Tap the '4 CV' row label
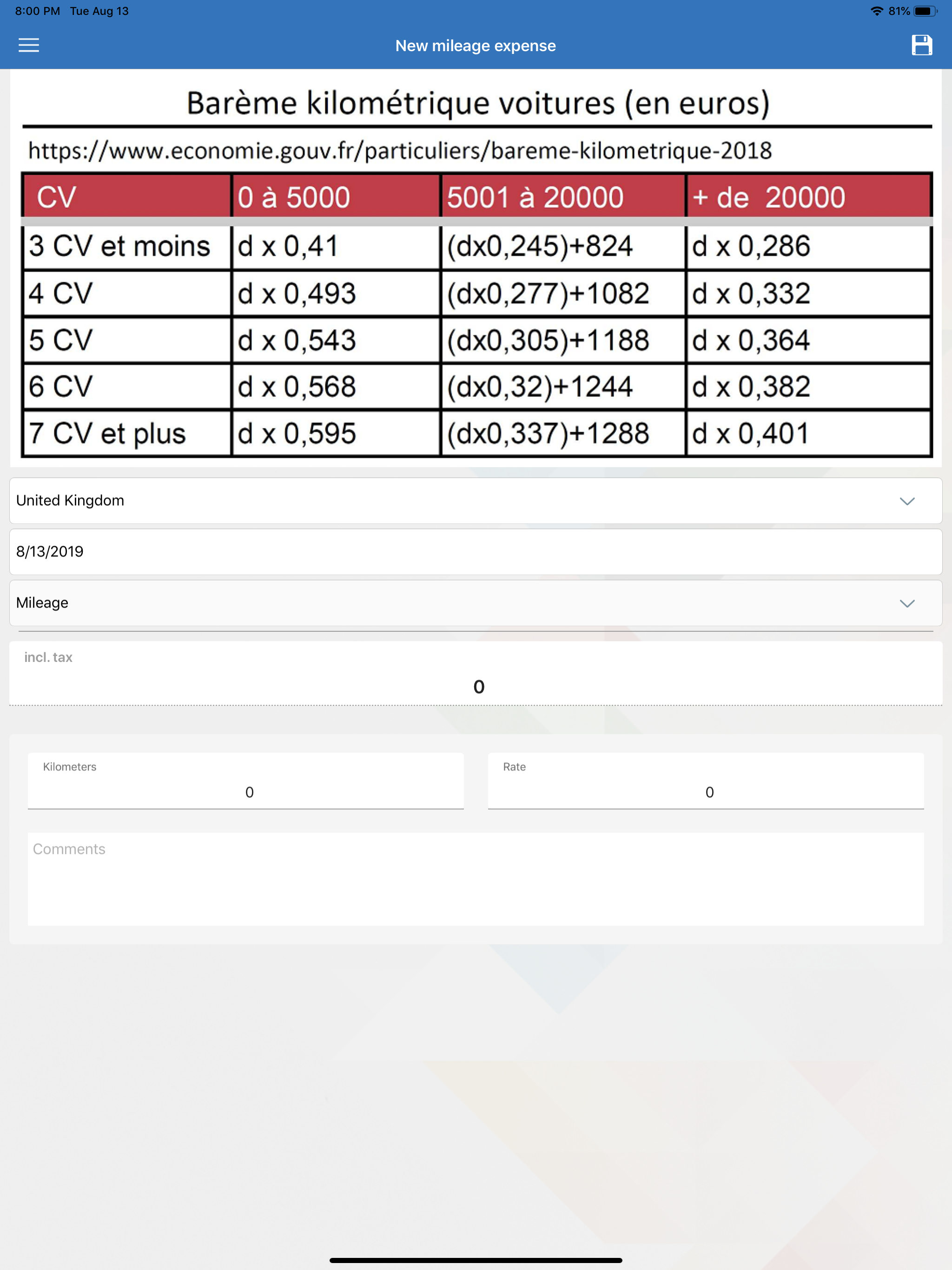 127,293
